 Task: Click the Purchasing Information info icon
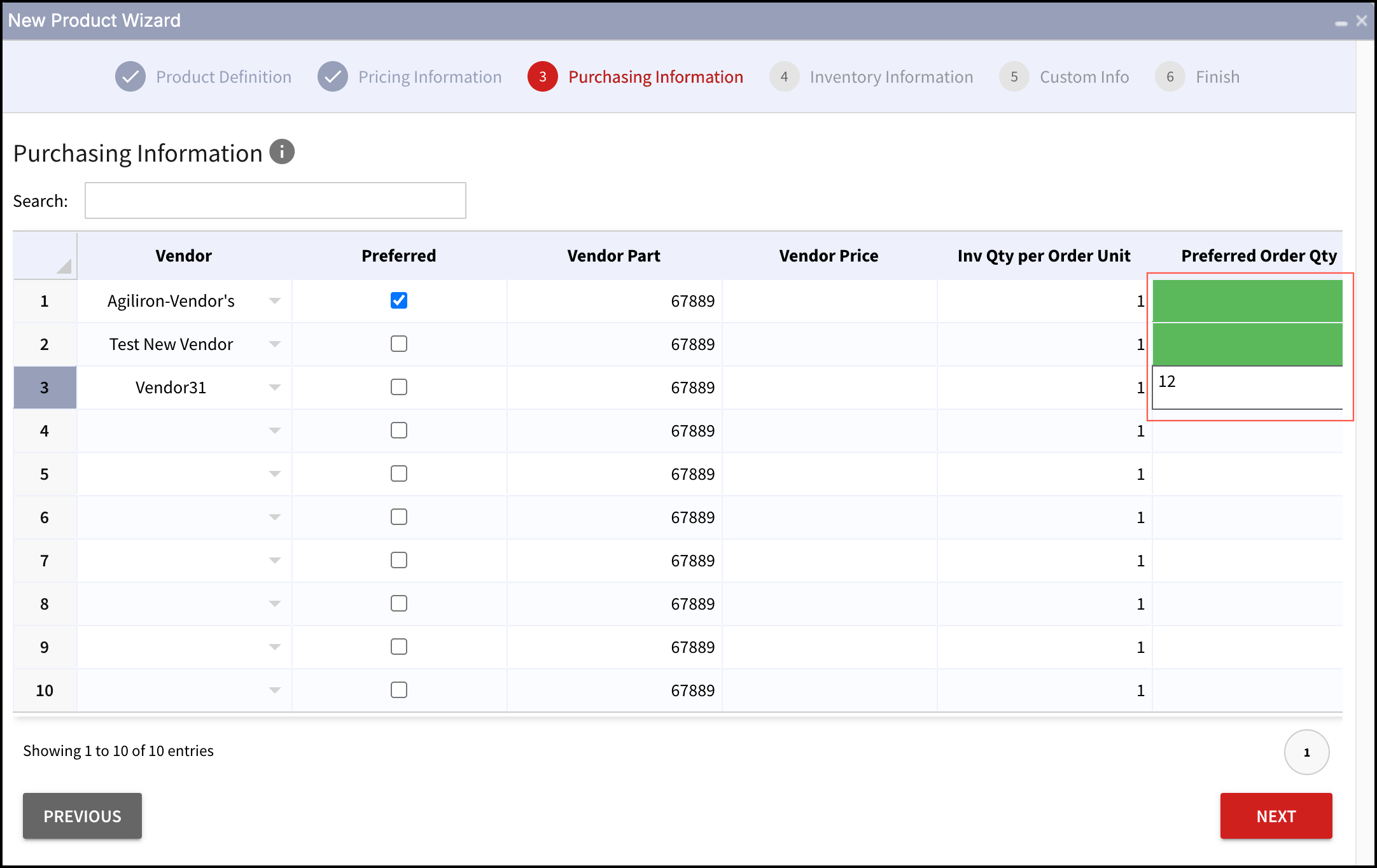pyautogui.click(x=282, y=152)
